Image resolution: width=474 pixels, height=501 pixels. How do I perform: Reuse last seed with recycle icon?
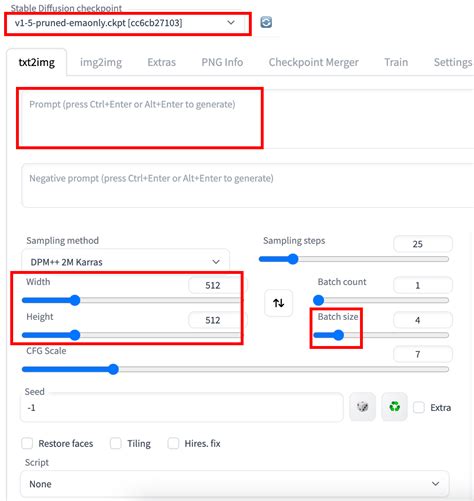394,407
